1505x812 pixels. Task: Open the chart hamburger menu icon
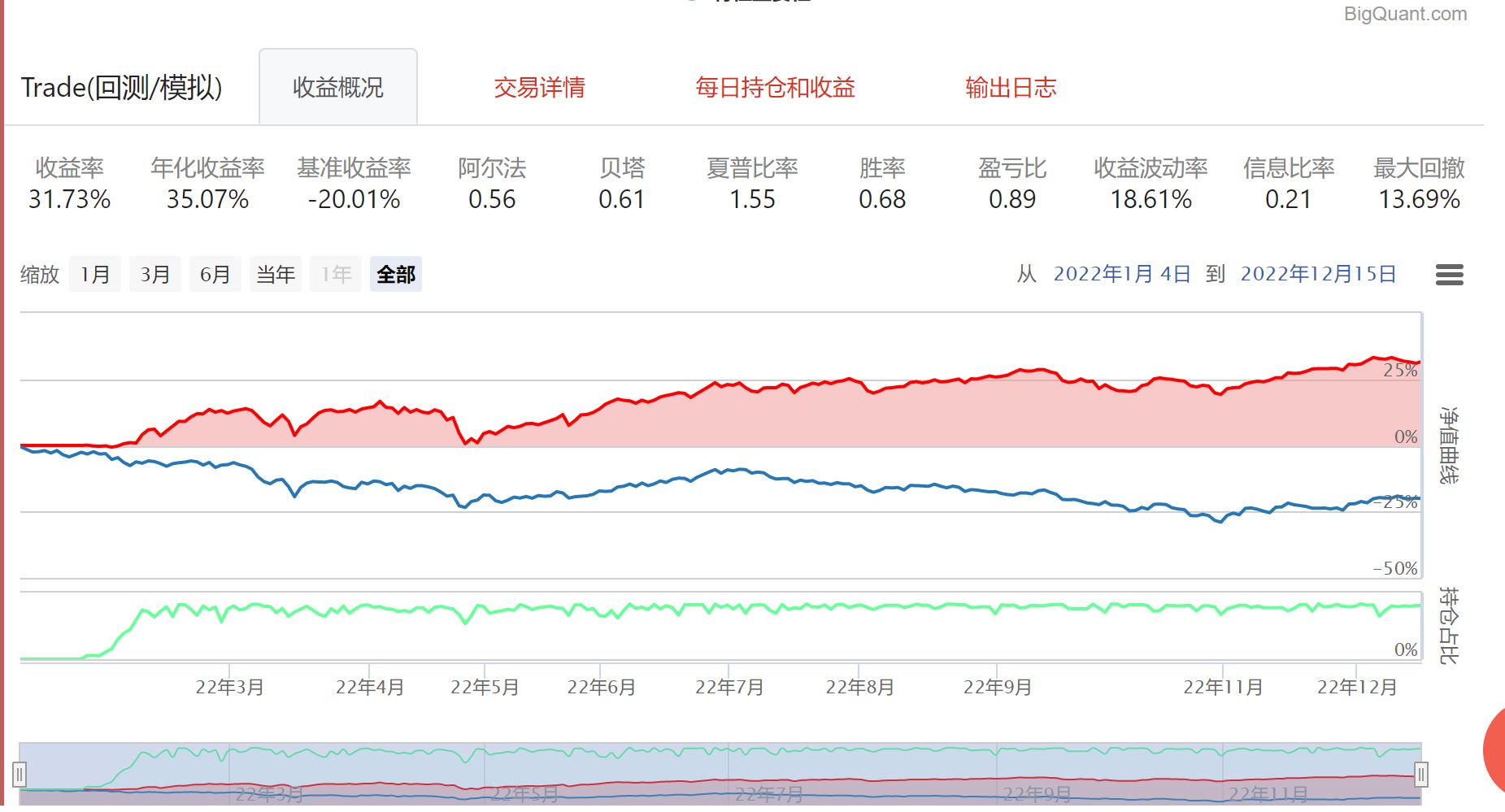tap(1450, 275)
